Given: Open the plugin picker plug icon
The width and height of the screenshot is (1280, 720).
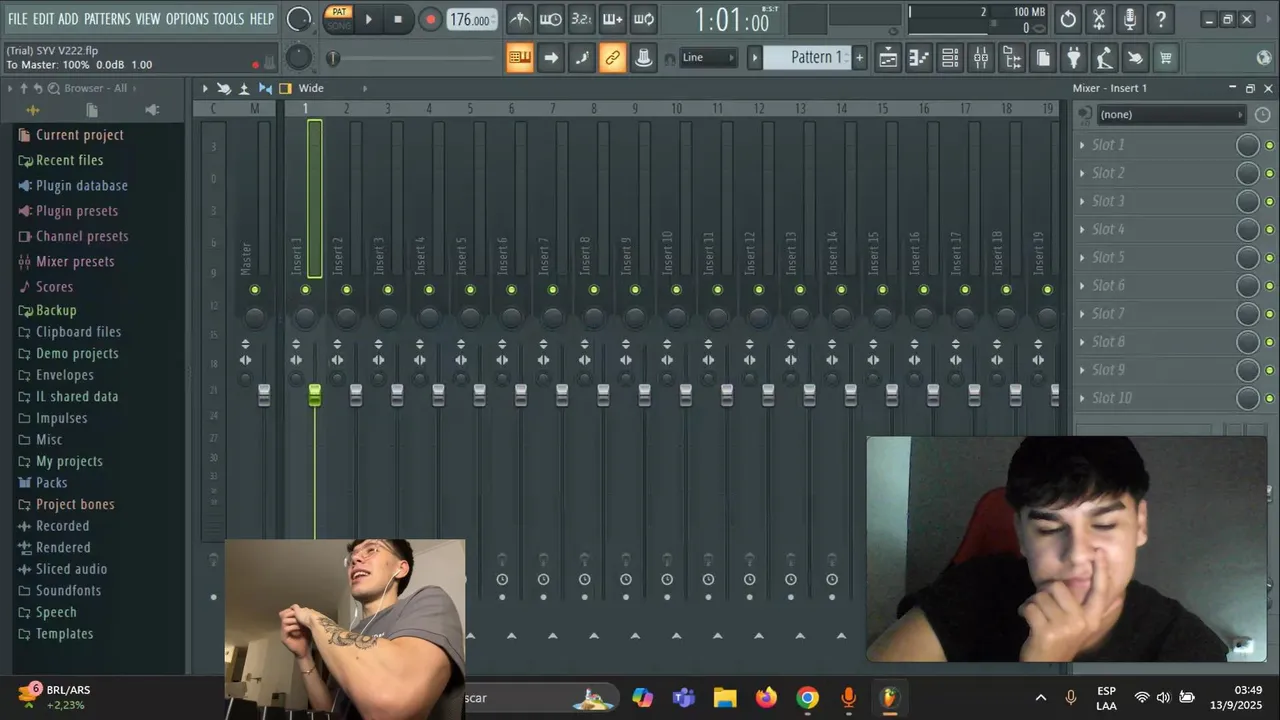Looking at the screenshot, I should [1073, 58].
